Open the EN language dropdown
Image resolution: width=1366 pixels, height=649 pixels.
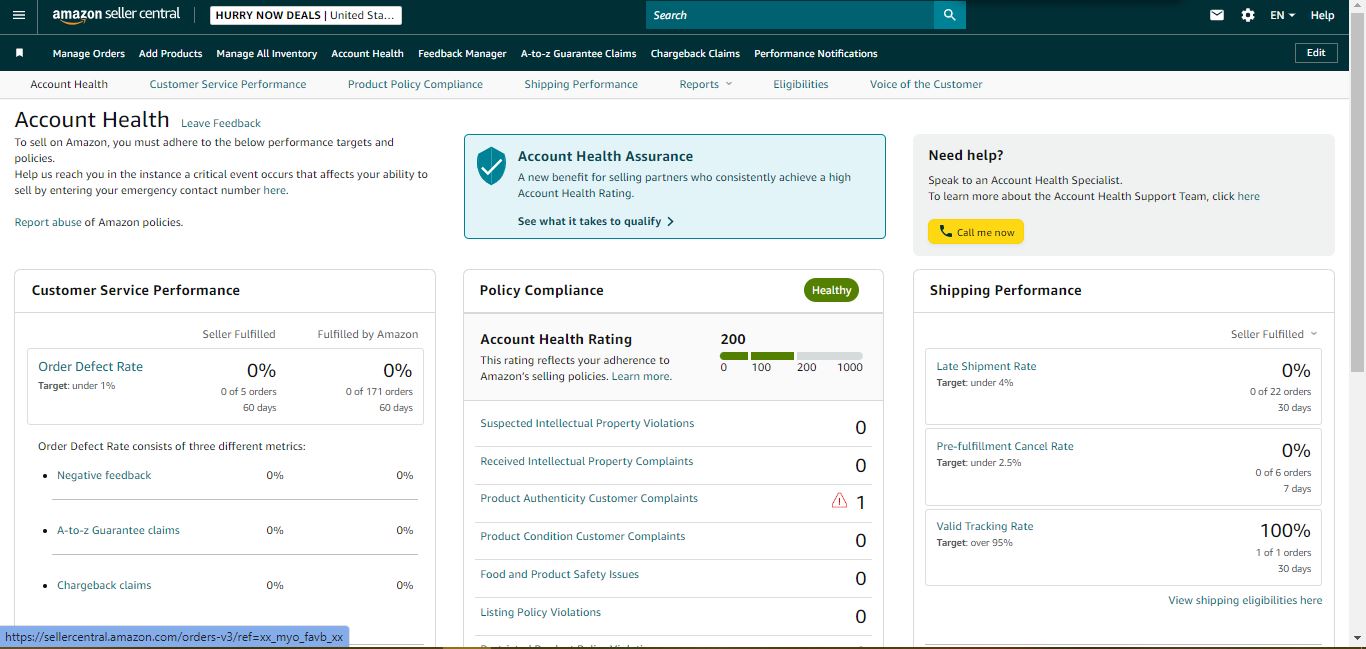(1282, 15)
